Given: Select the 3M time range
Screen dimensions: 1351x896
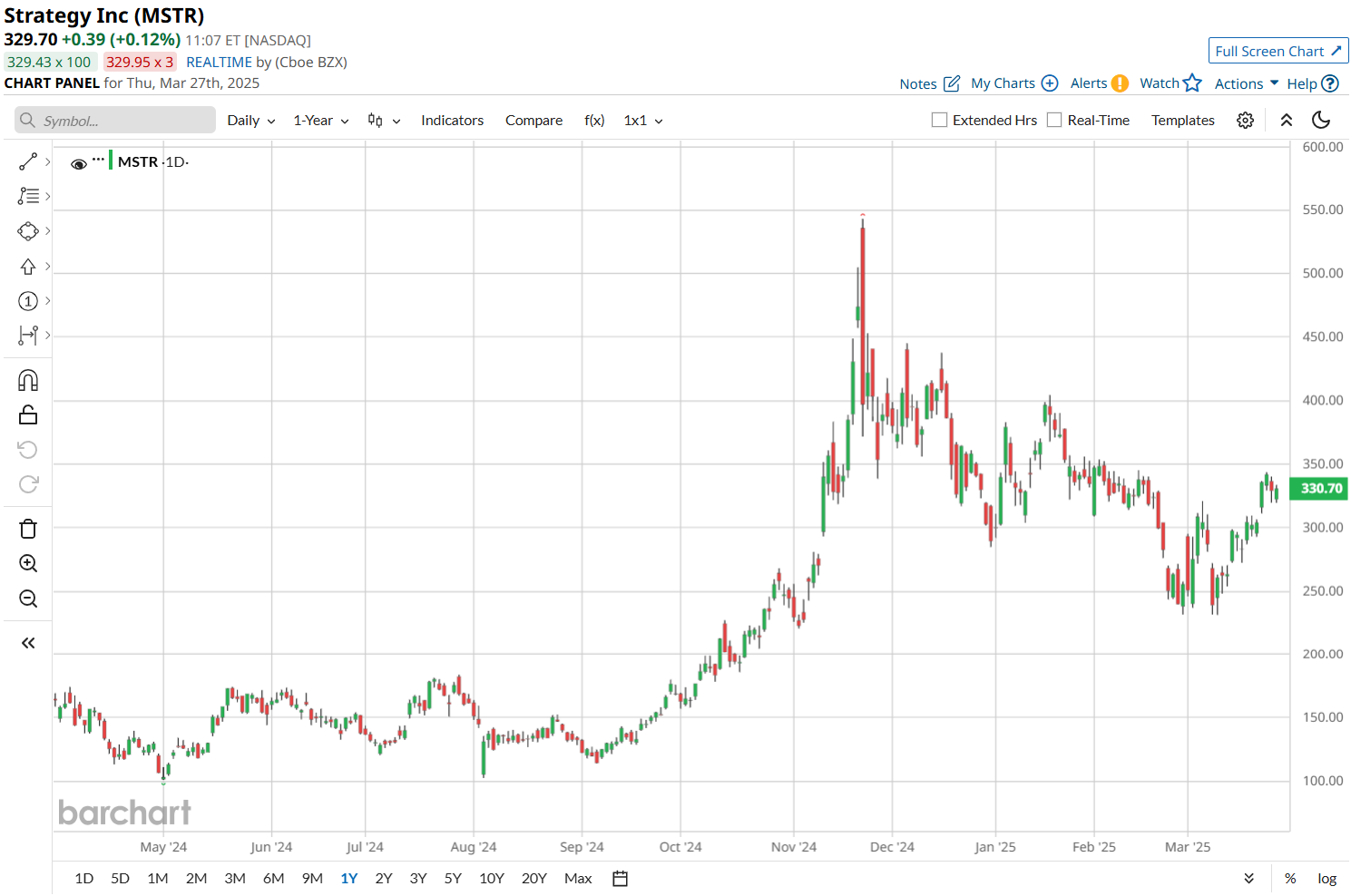Looking at the screenshot, I should [x=235, y=879].
